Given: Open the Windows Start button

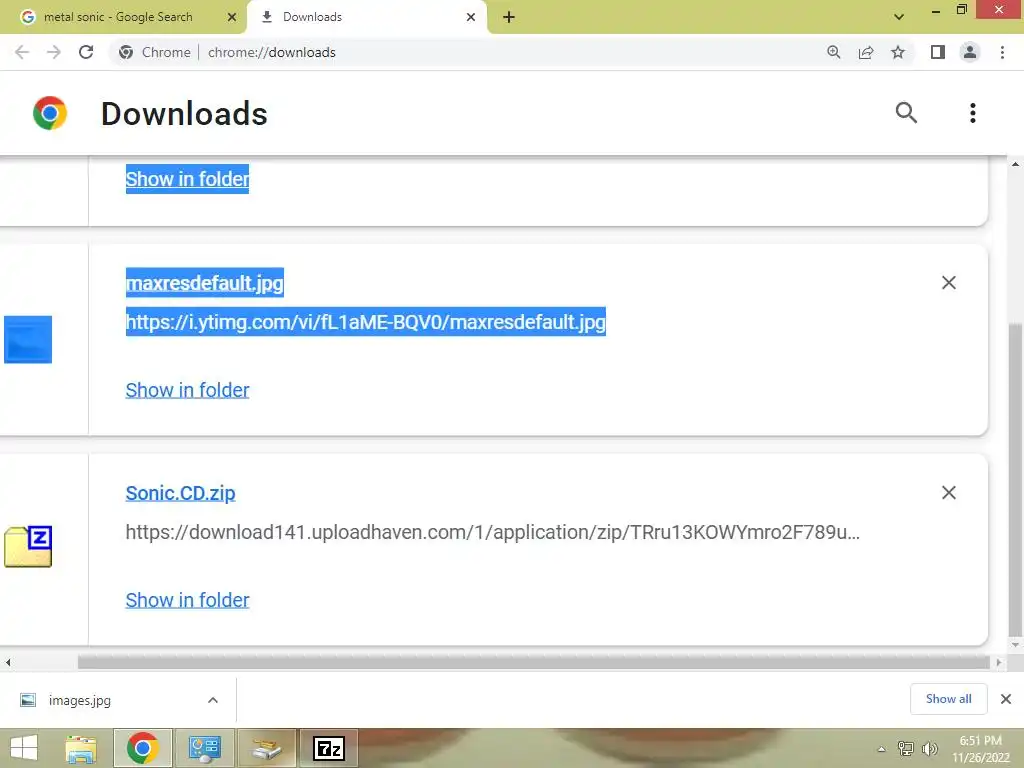Looking at the screenshot, I should click(24, 748).
